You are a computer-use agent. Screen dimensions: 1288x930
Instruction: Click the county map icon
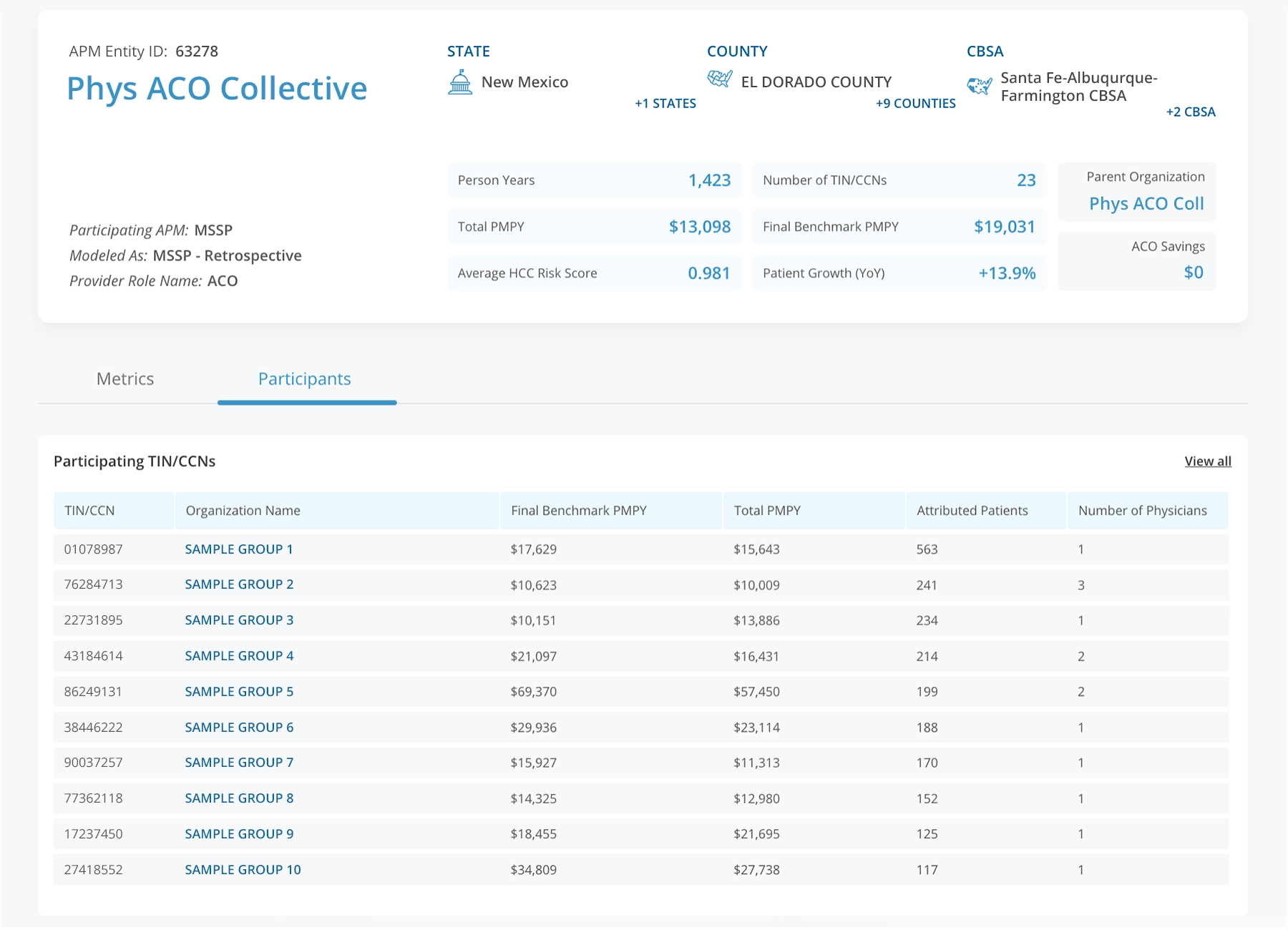tap(720, 79)
